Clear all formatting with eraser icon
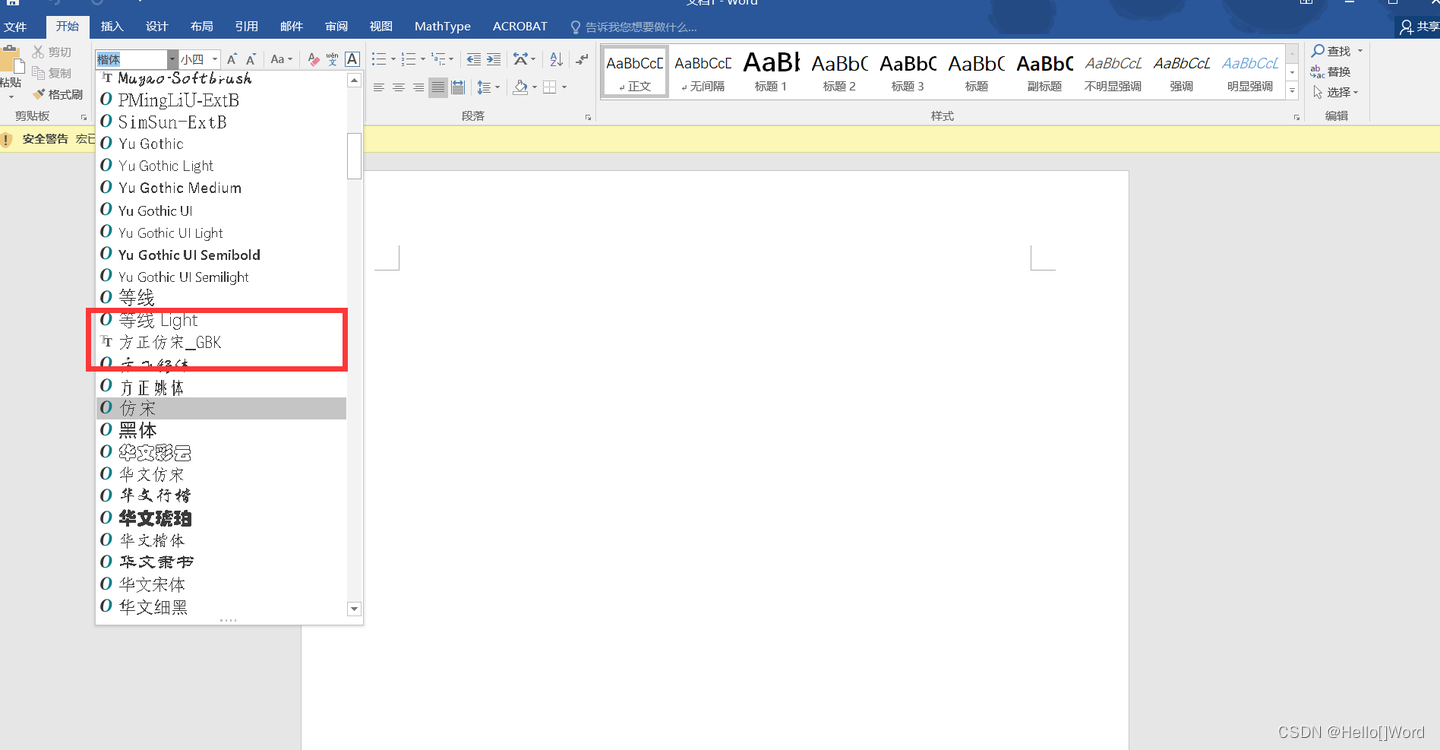This screenshot has width=1440, height=750. click(313, 60)
